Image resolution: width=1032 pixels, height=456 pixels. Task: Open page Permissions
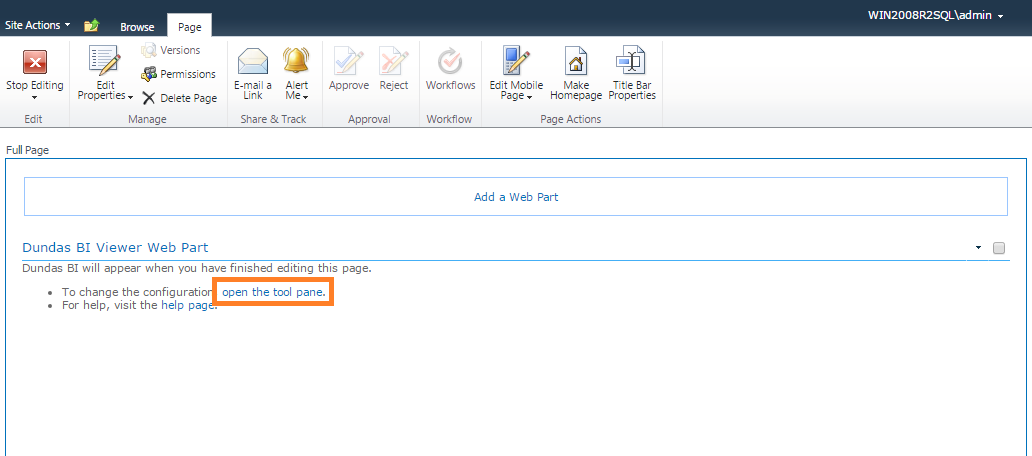click(x=178, y=74)
